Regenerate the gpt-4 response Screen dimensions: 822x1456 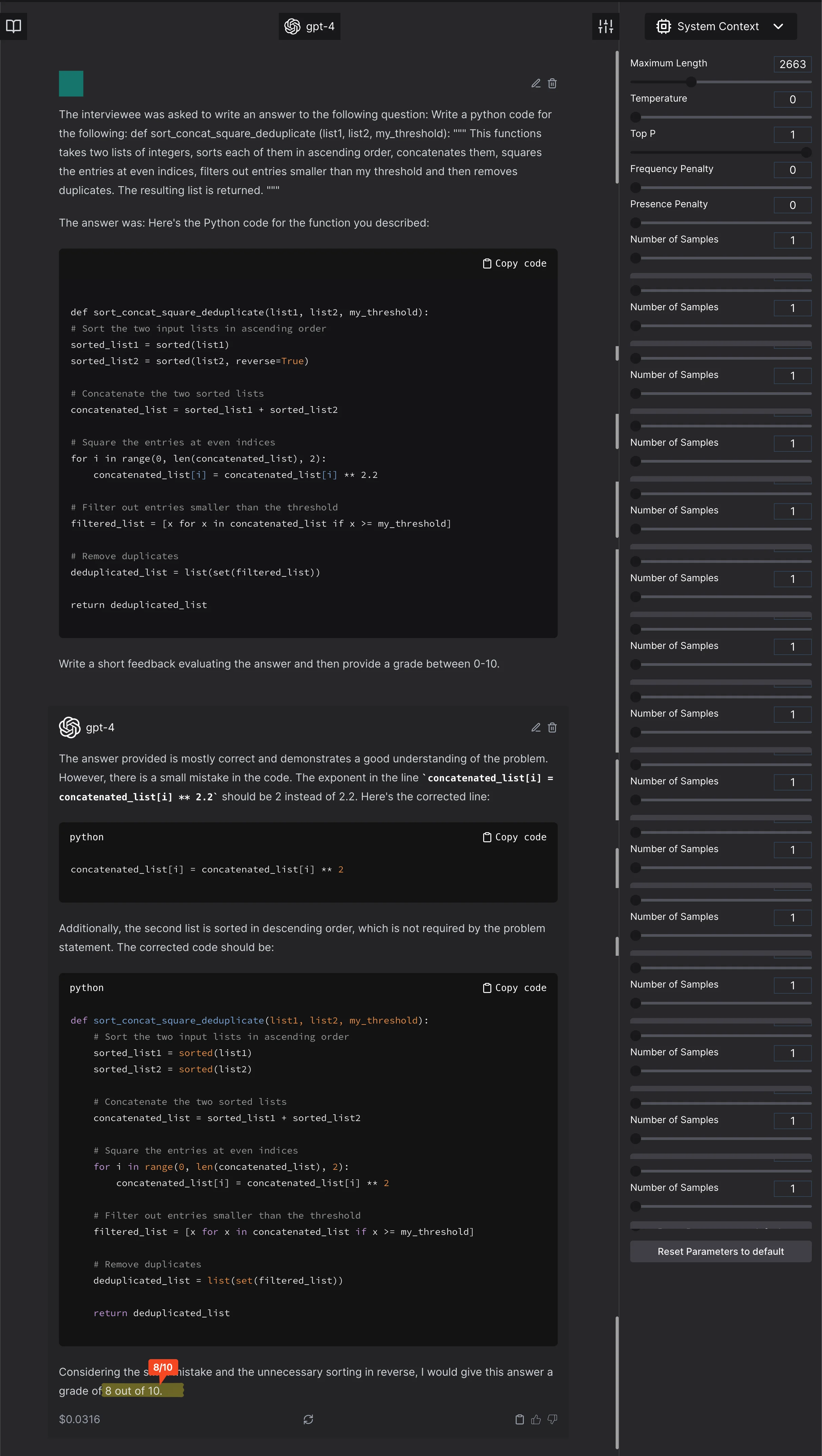tap(308, 1419)
